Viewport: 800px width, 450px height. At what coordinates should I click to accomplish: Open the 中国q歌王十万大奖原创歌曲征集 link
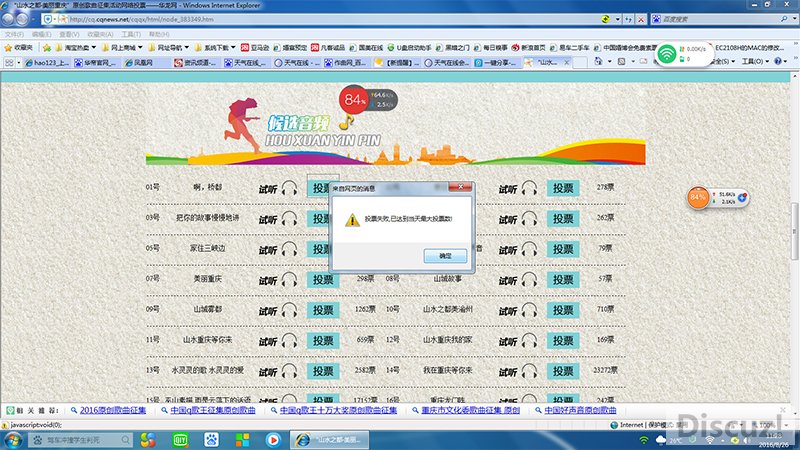pos(338,410)
